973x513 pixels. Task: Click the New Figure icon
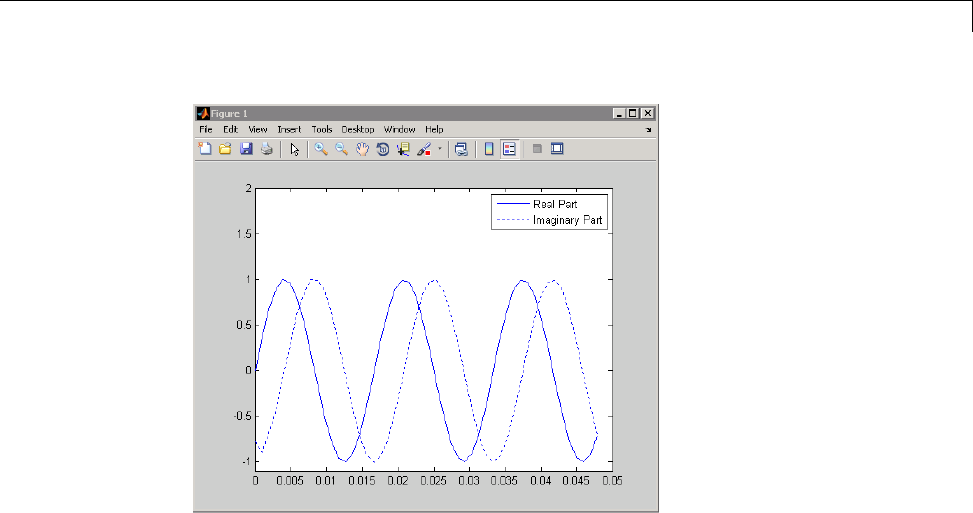205,149
